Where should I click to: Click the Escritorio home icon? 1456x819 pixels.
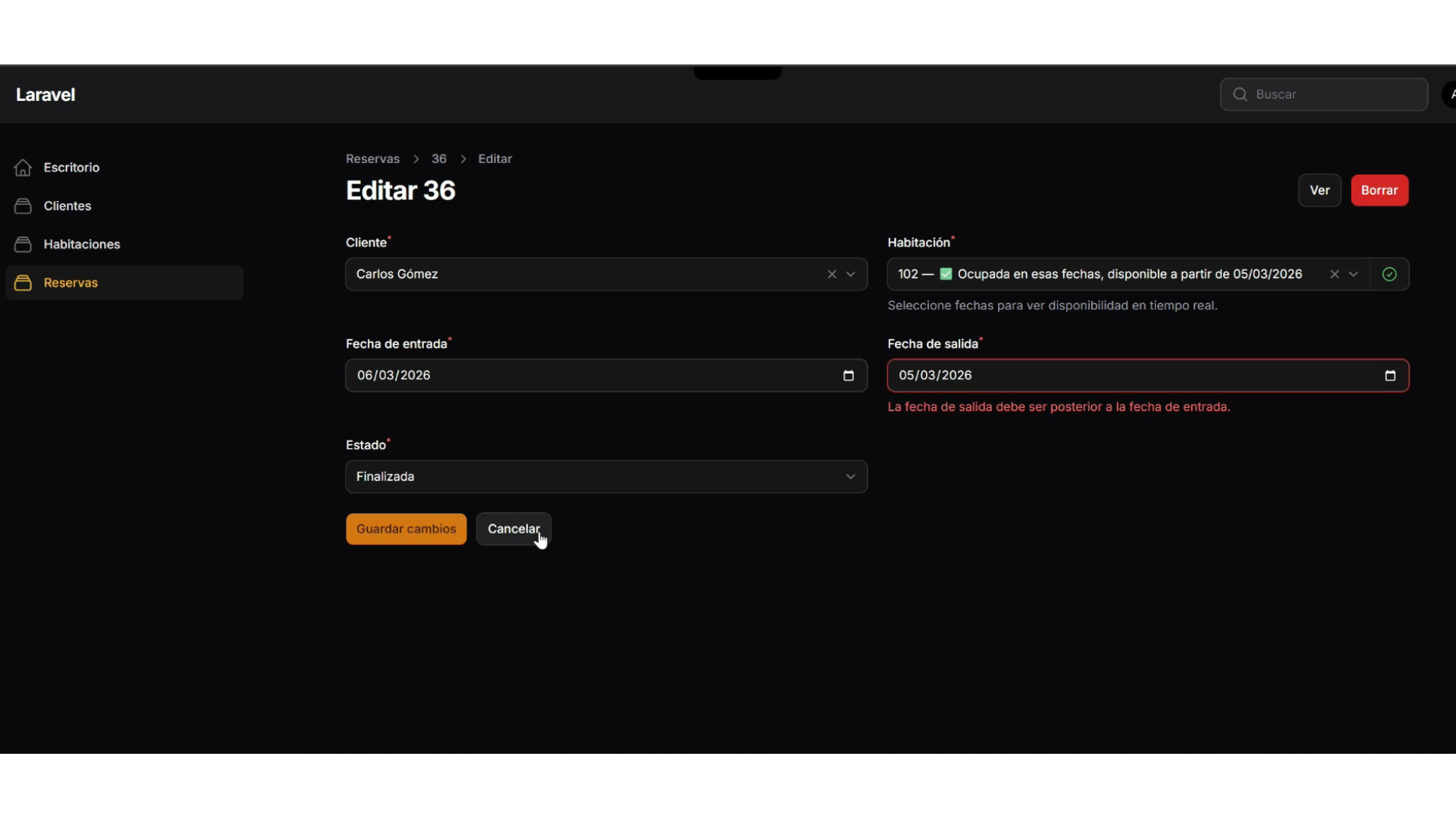23,168
